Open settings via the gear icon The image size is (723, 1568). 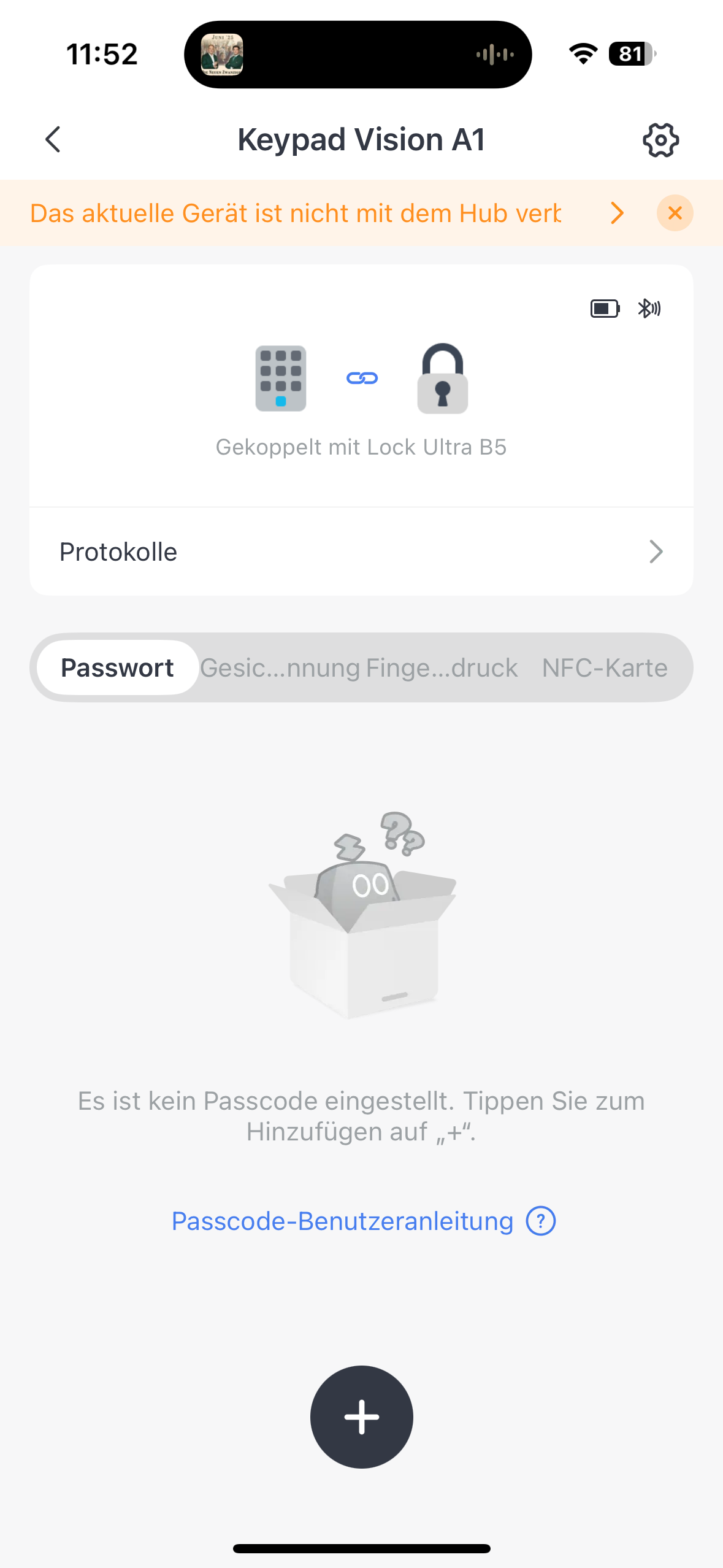click(660, 140)
